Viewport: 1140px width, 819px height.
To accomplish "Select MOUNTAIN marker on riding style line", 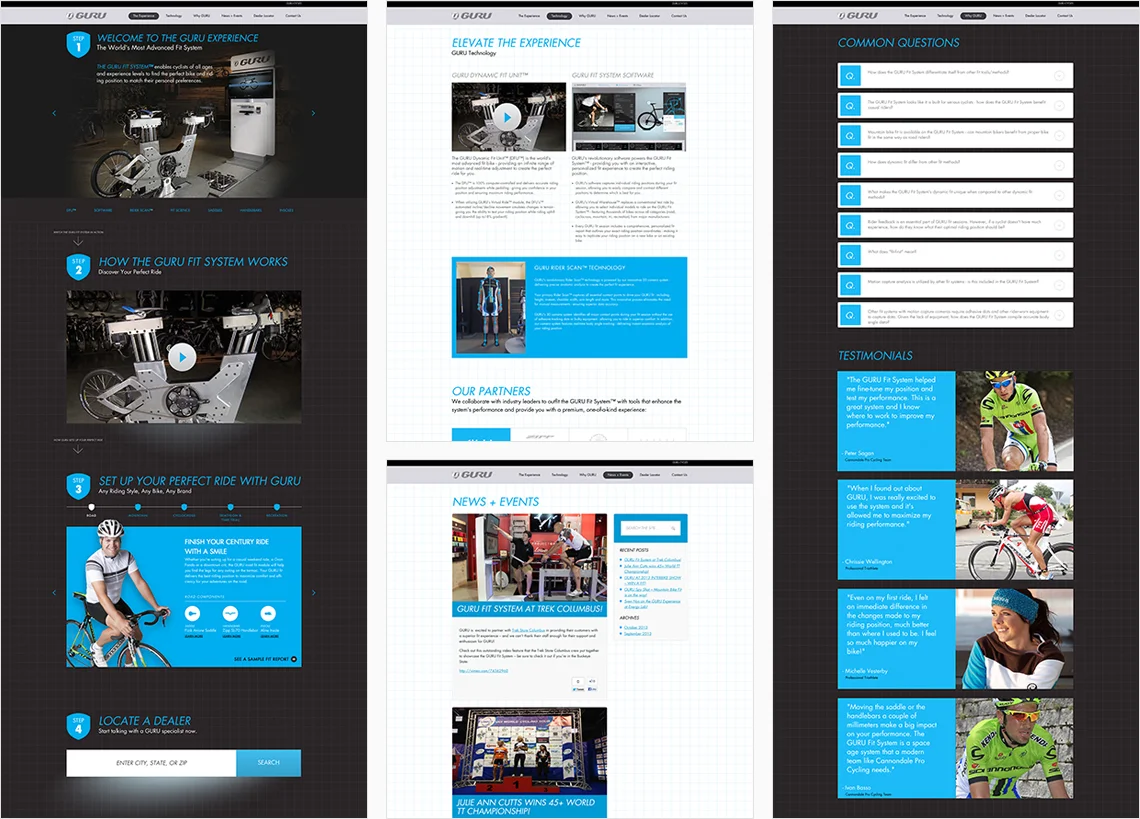I will point(138,507).
